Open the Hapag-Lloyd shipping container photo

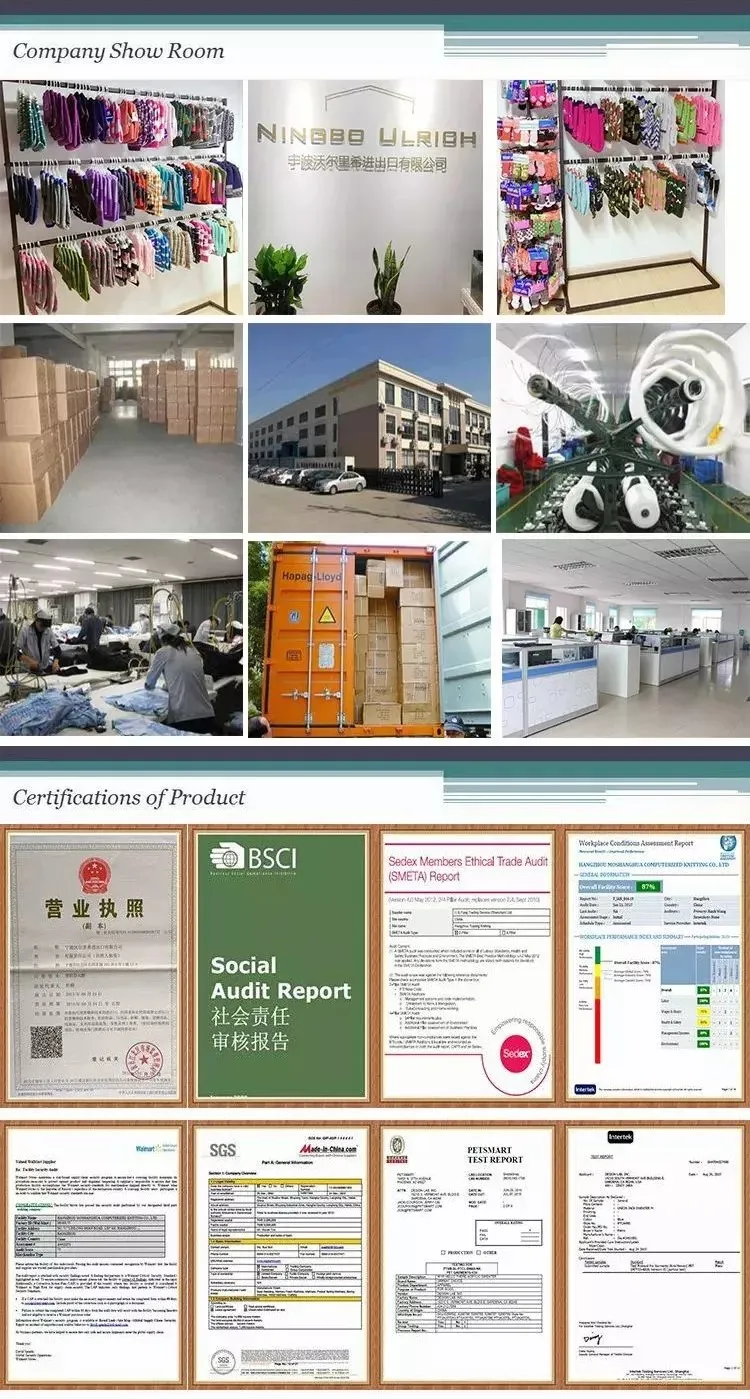click(x=369, y=638)
